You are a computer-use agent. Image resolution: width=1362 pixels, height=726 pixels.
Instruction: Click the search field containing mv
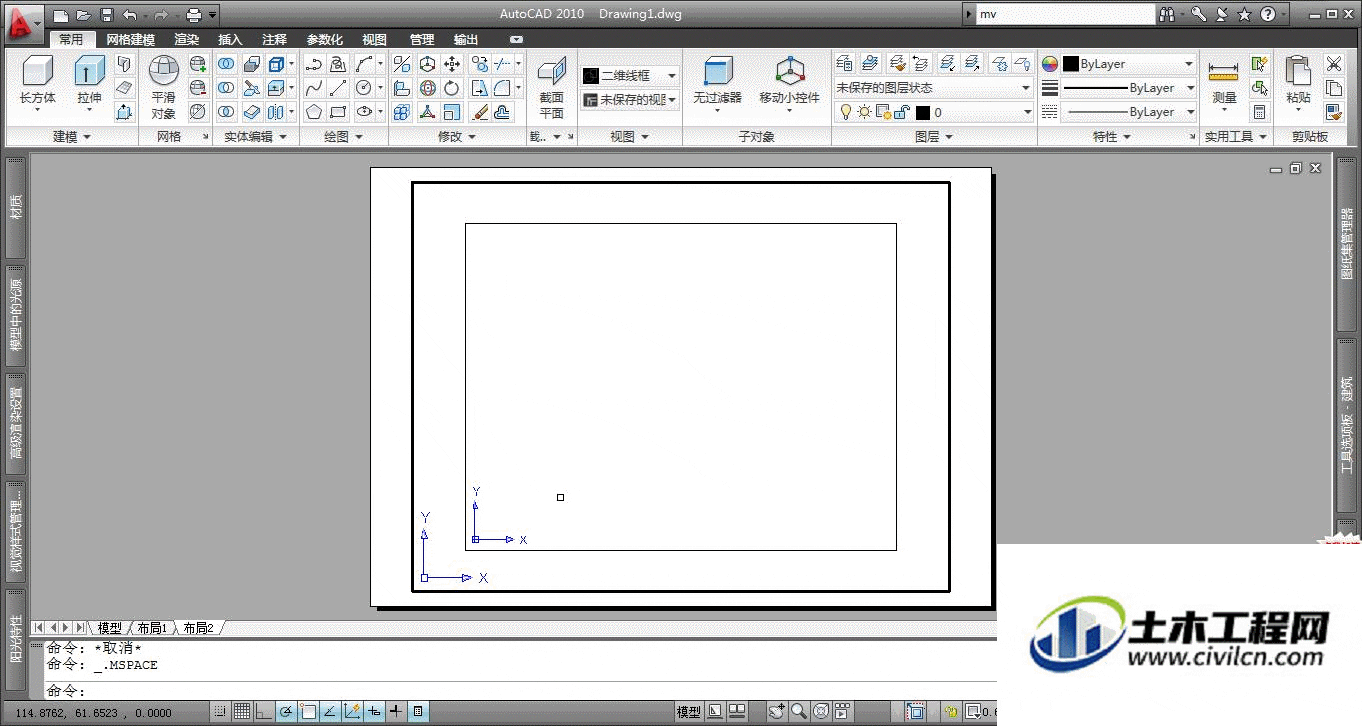[x=1064, y=15]
